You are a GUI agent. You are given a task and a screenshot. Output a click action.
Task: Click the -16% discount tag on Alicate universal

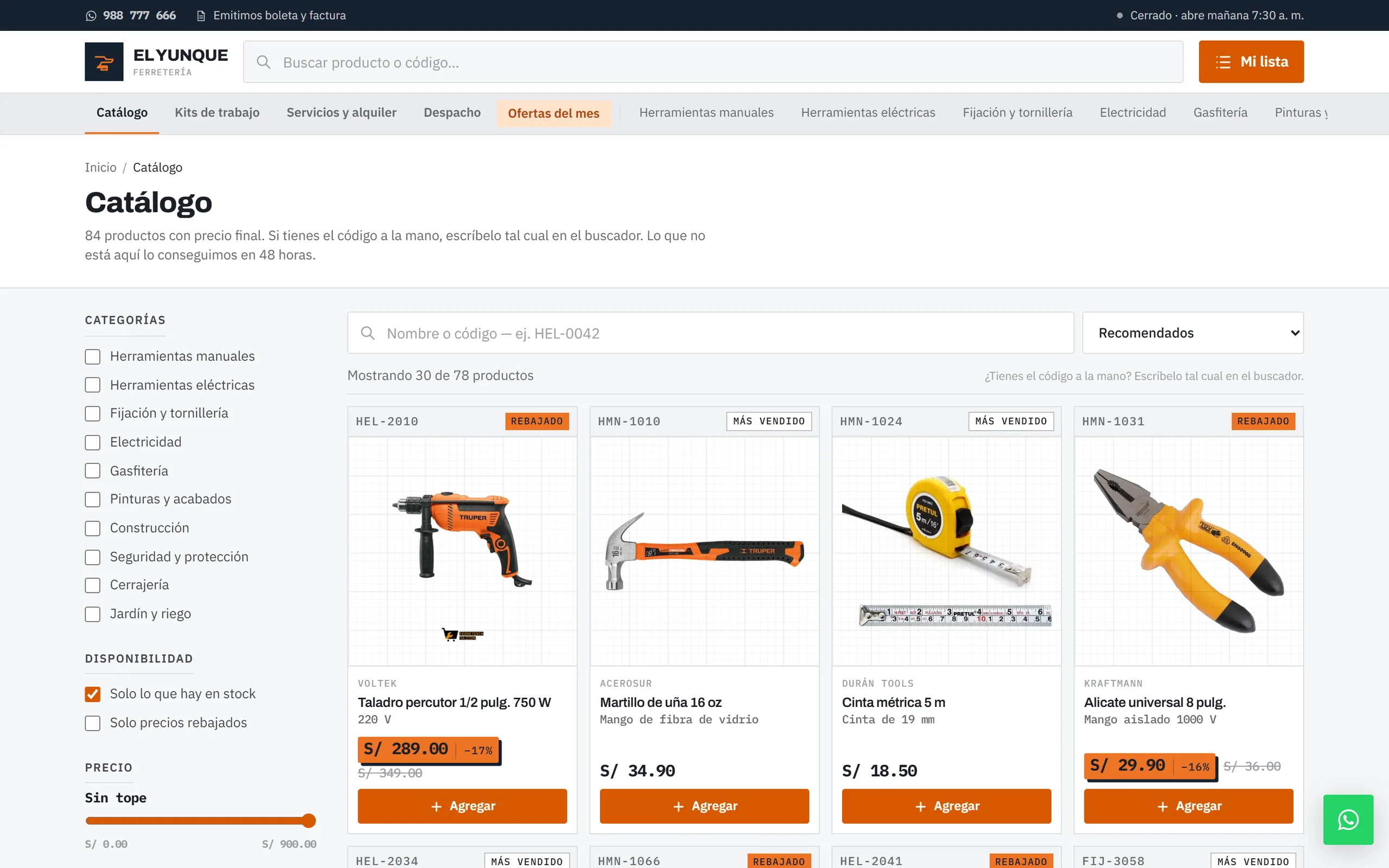1195,767
